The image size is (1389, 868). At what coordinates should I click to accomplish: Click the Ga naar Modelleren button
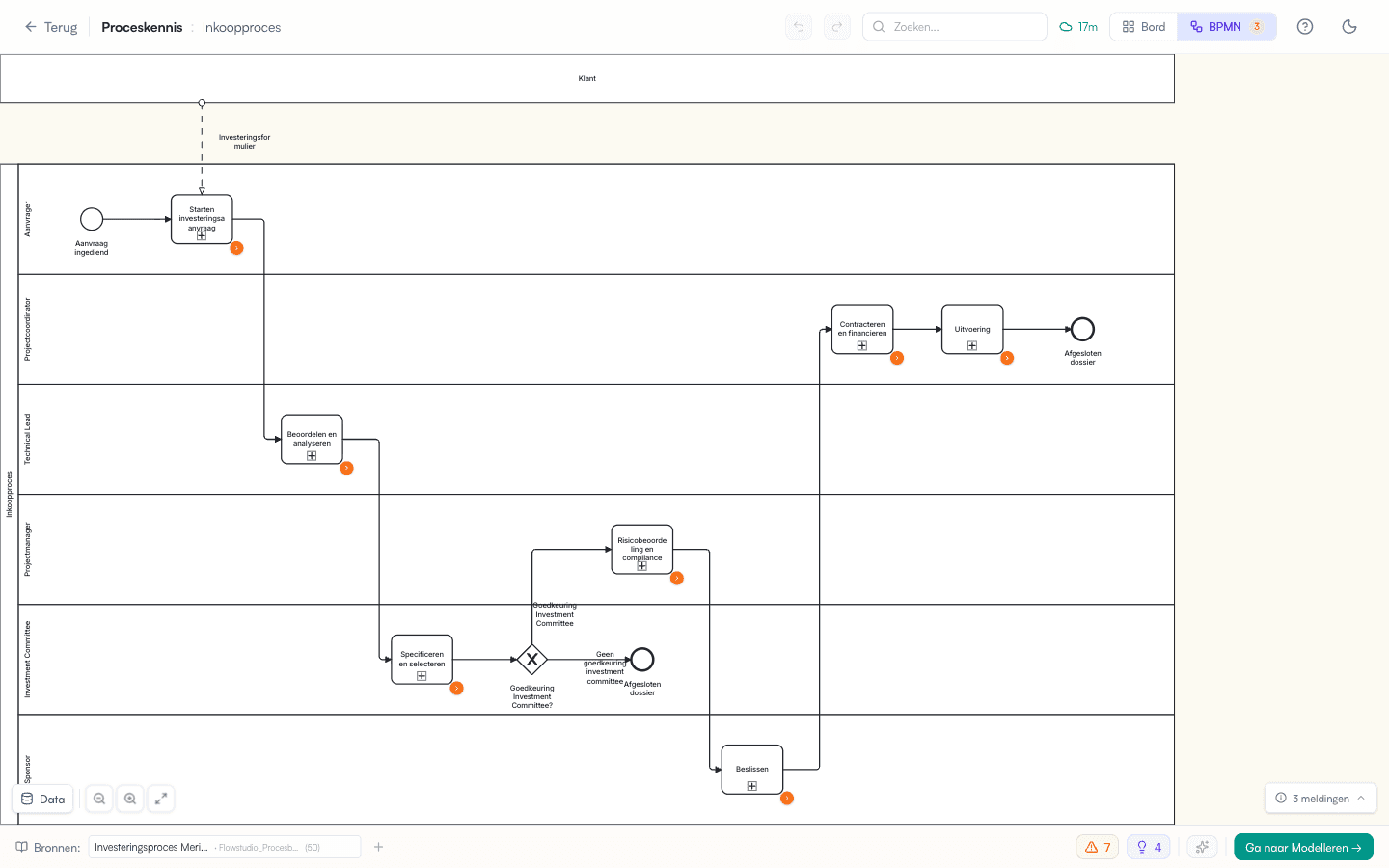pyautogui.click(x=1303, y=846)
